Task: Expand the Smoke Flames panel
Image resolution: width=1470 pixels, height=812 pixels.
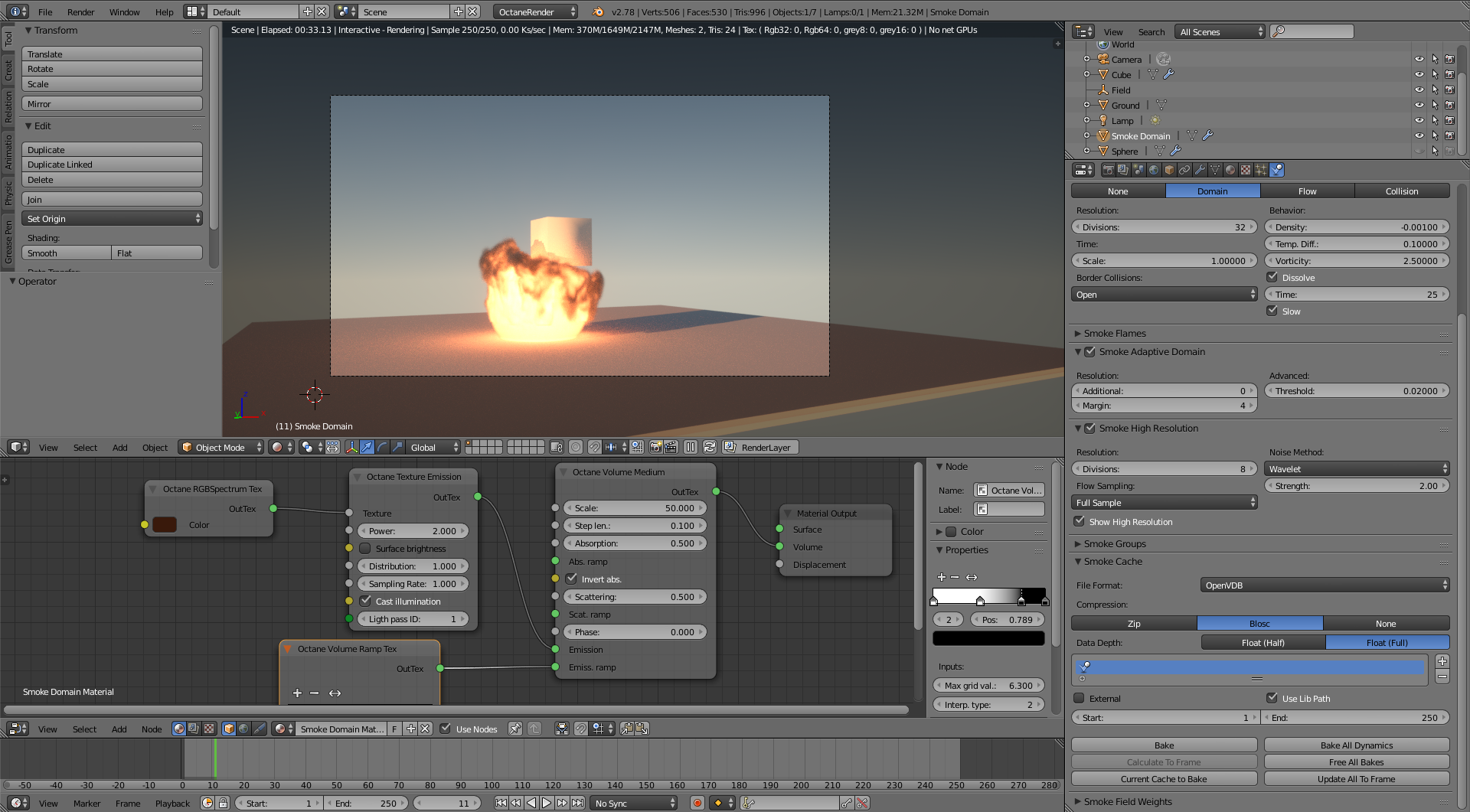Action: (x=1115, y=333)
